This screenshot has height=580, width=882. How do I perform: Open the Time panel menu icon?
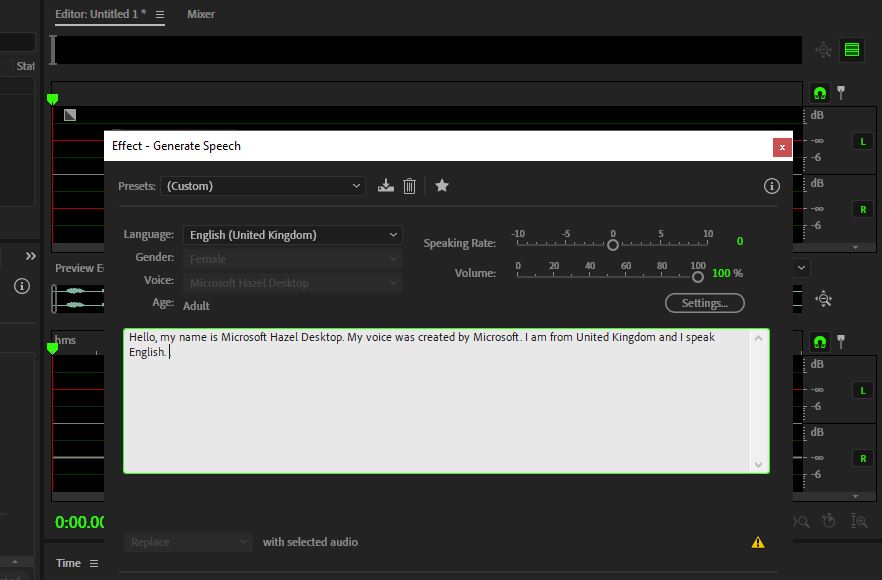pos(94,563)
